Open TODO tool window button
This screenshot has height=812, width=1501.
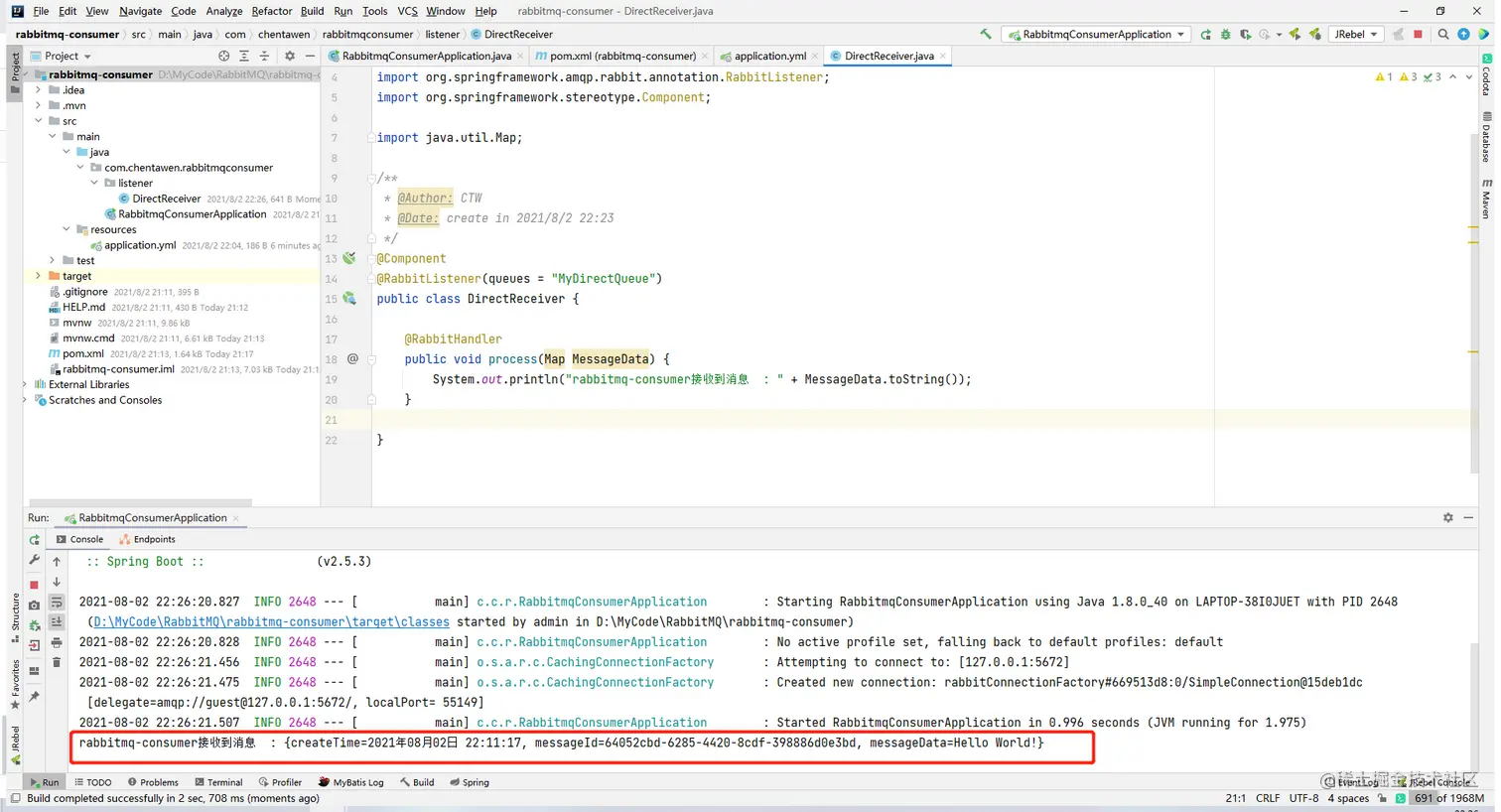[x=93, y=782]
